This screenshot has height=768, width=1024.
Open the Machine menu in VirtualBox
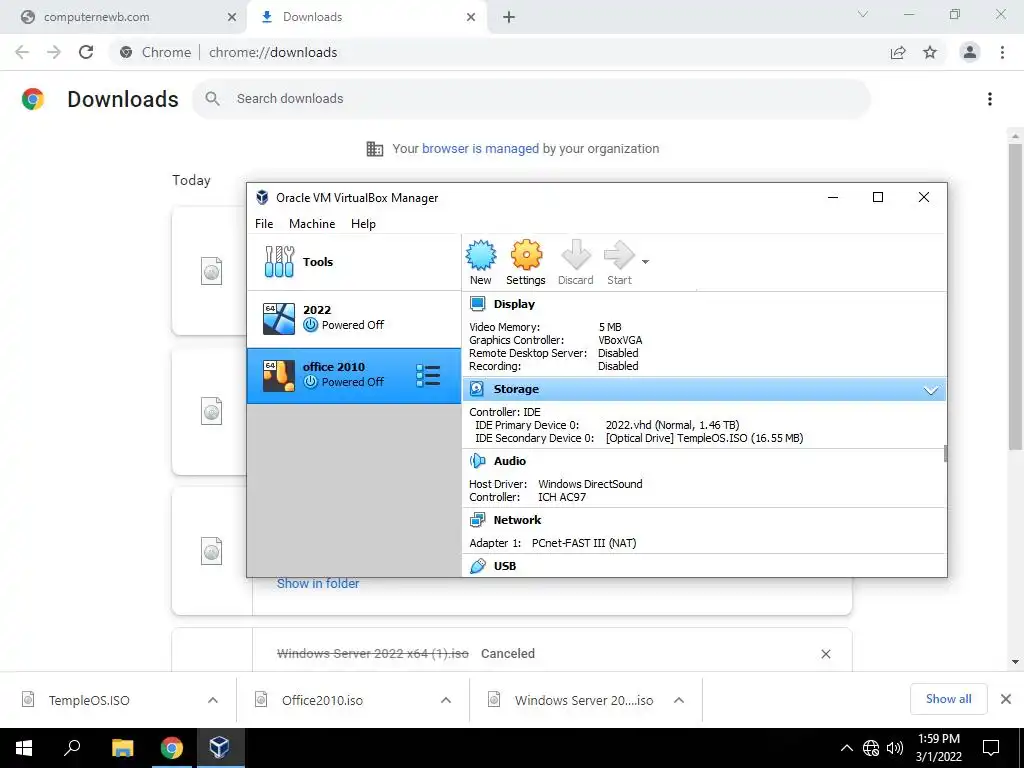click(x=312, y=223)
